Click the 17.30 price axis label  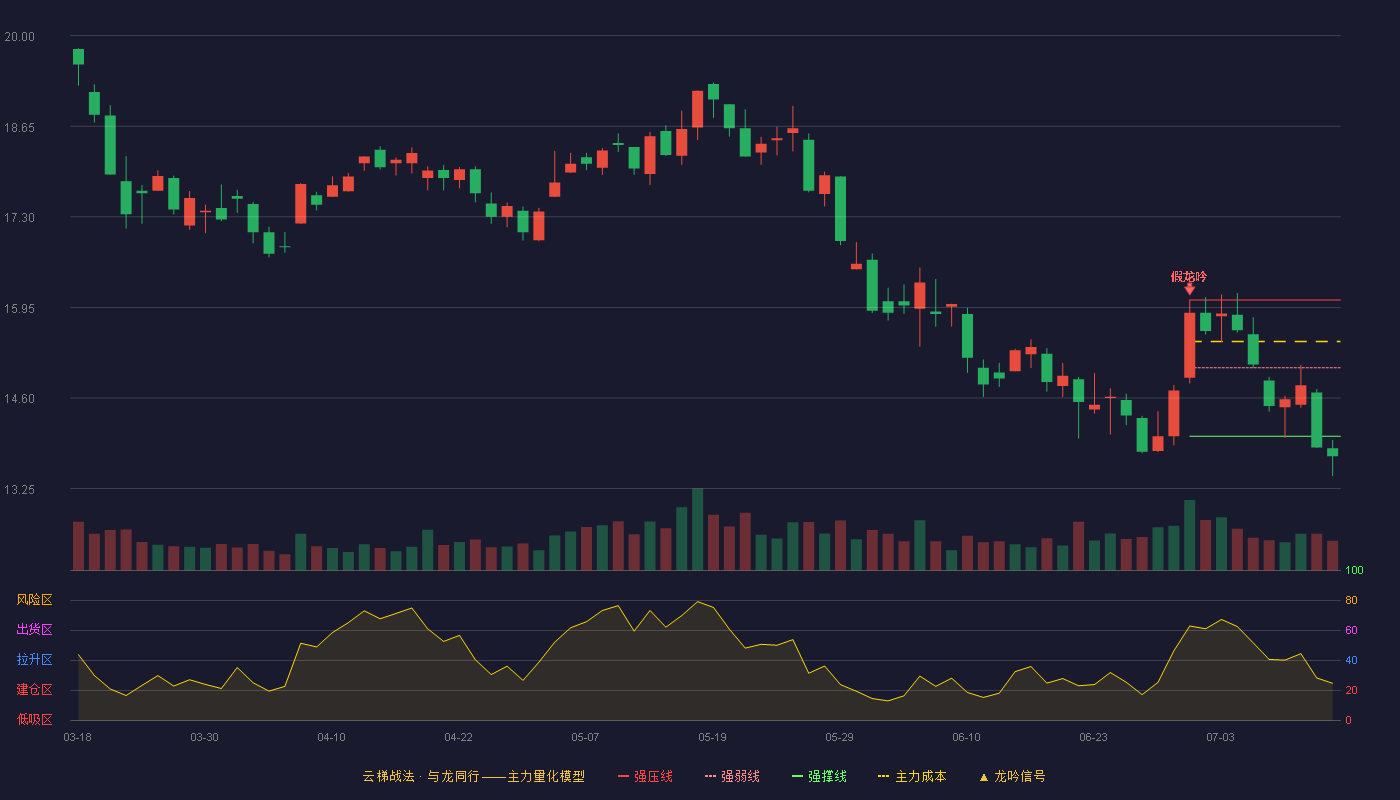[x=19, y=218]
